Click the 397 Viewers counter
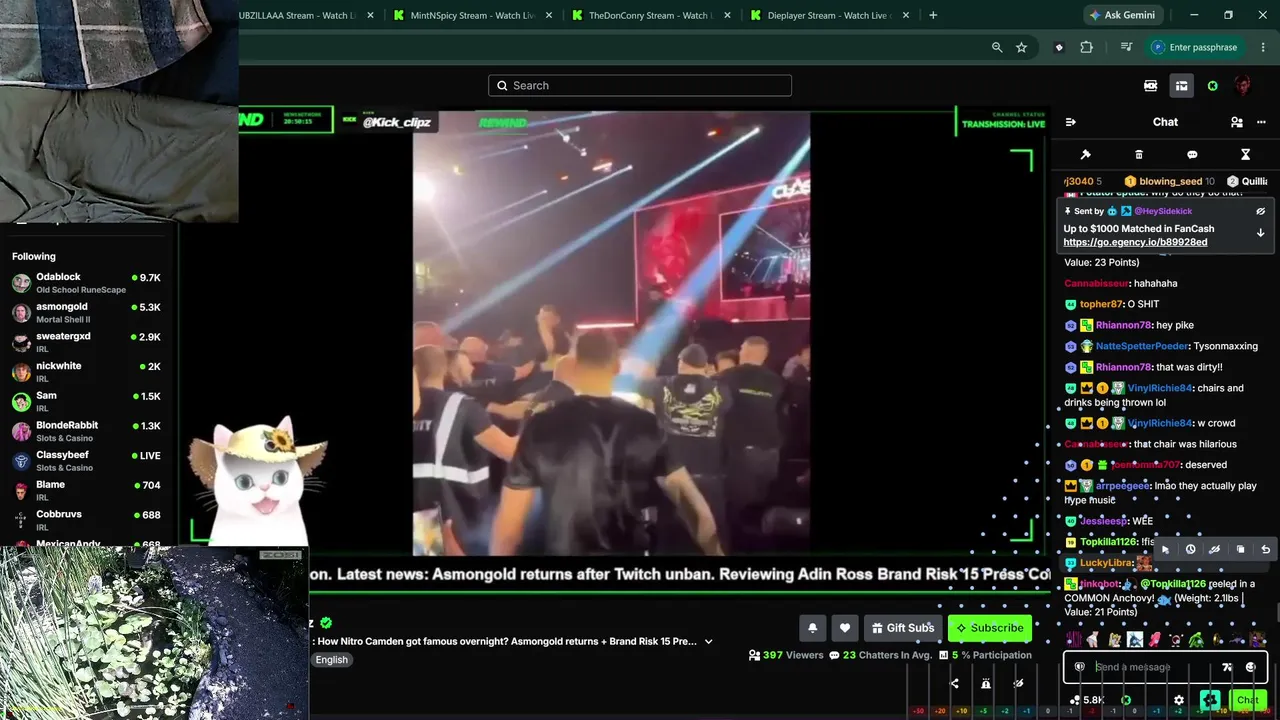The height and width of the screenshot is (720, 1280). [x=786, y=656]
